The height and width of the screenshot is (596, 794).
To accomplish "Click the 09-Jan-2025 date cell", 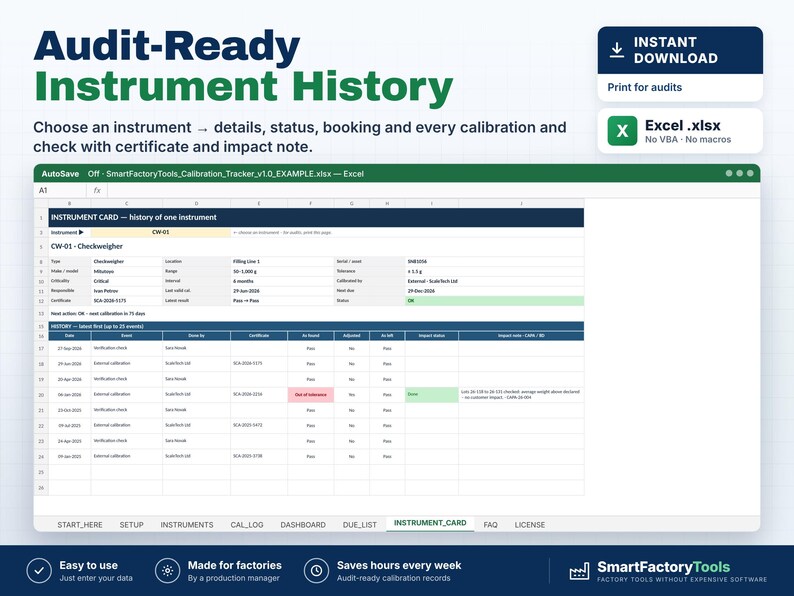I will (70, 456).
